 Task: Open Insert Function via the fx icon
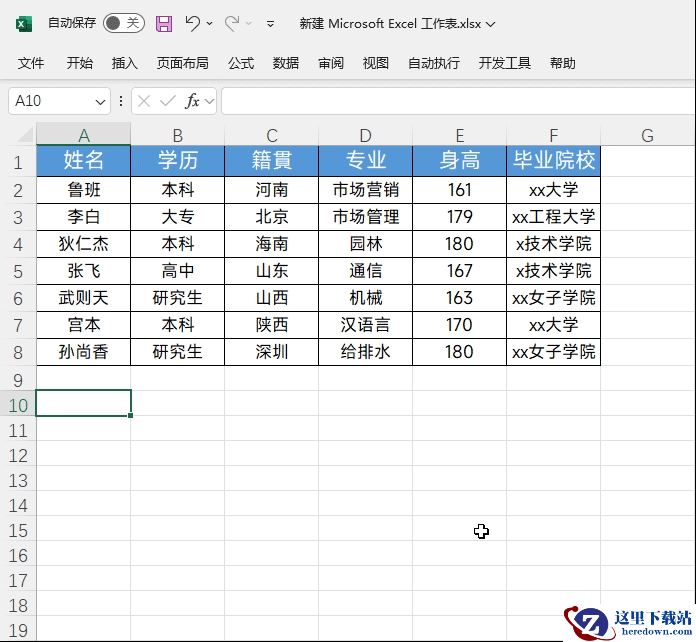click(x=192, y=102)
